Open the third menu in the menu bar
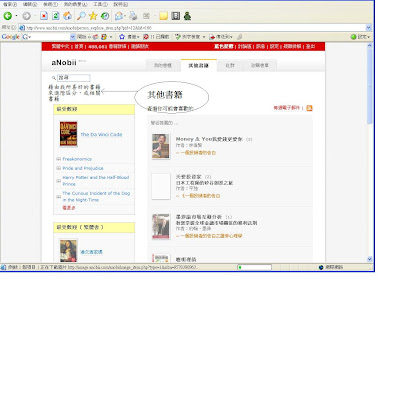400x398 pixels. point(50,5)
